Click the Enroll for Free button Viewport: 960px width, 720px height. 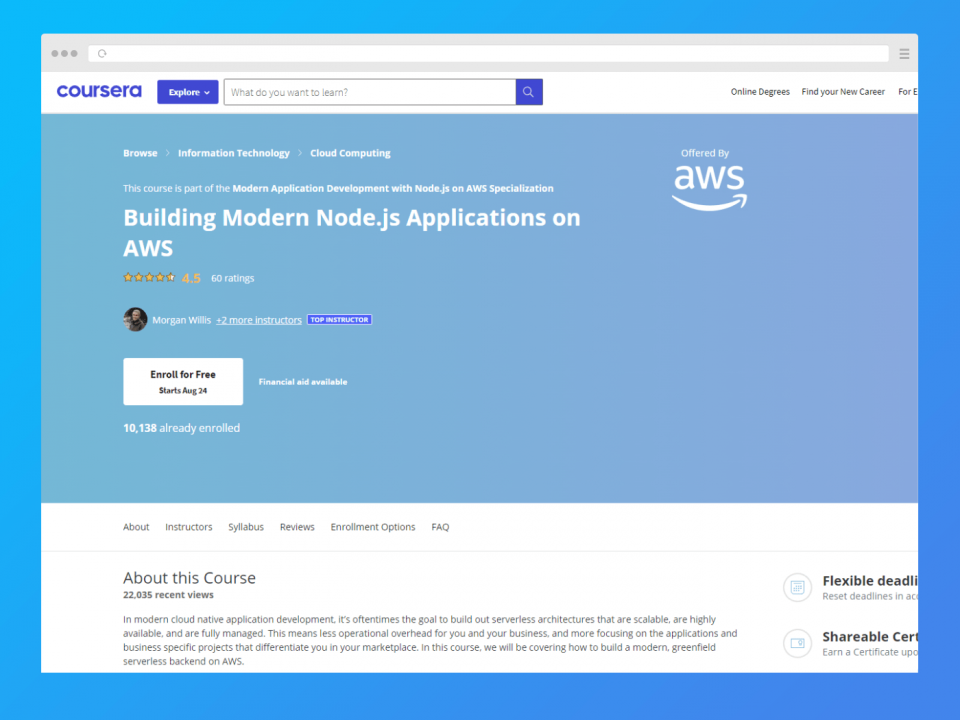(x=183, y=381)
